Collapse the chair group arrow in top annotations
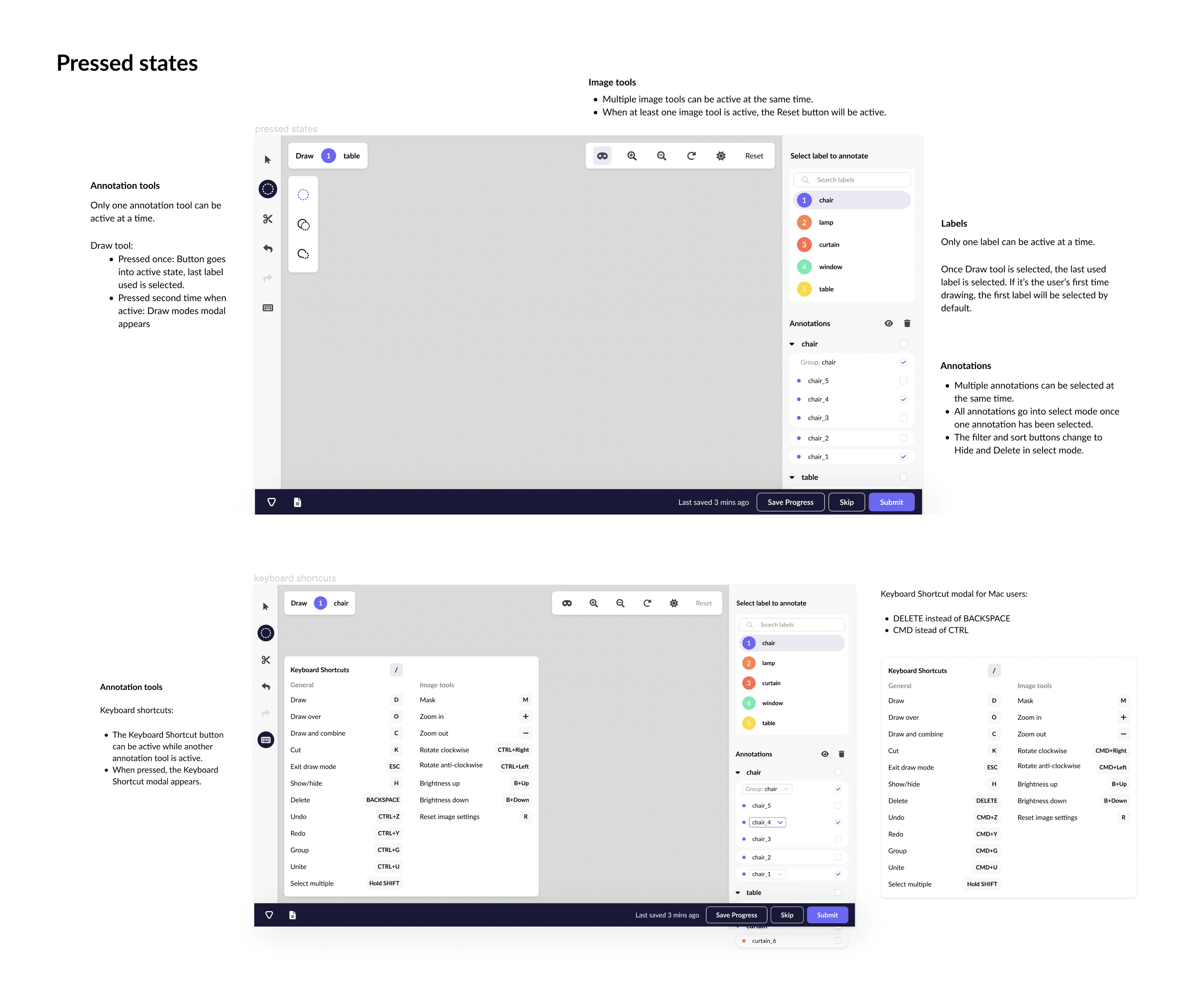This screenshot has width=1199, height=1008. (792, 344)
